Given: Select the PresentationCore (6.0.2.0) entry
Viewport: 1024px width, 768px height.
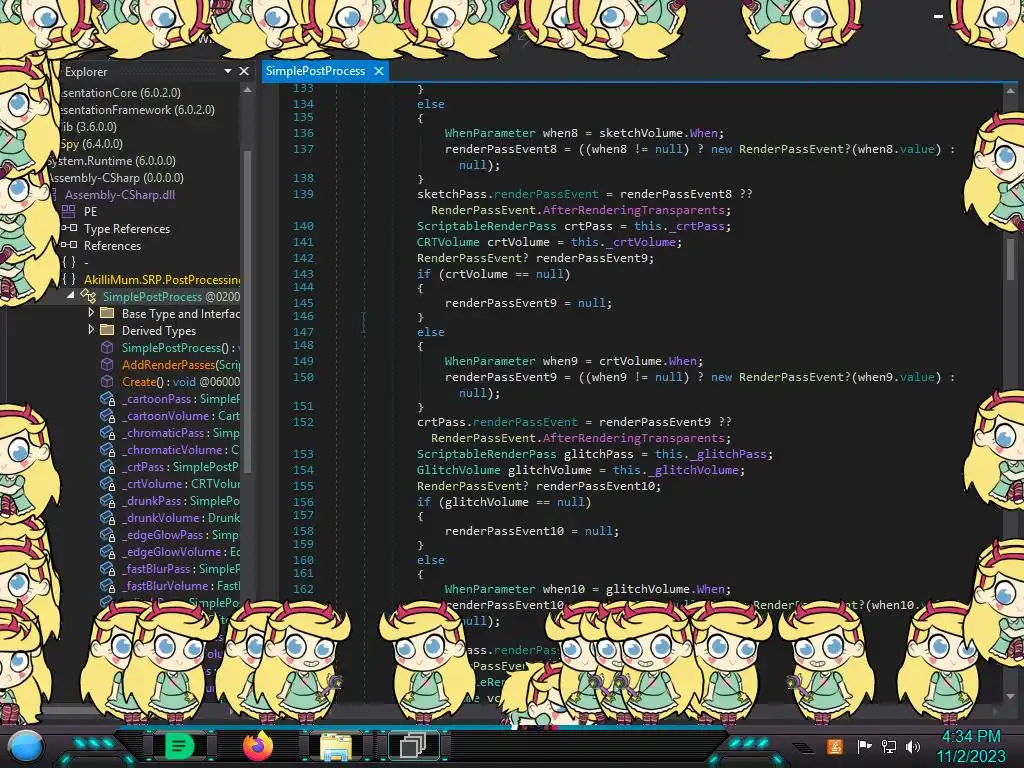Looking at the screenshot, I should pos(120,93).
